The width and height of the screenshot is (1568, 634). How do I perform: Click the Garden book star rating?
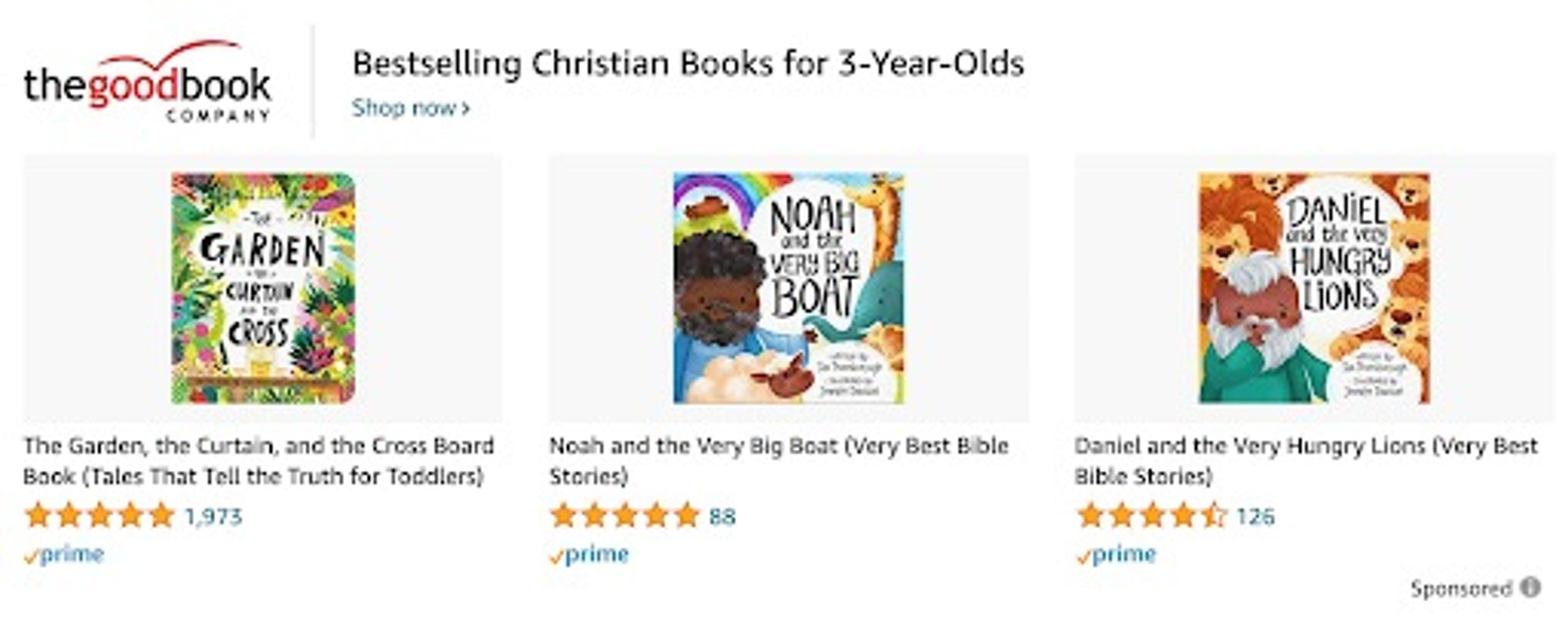pos(100,516)
